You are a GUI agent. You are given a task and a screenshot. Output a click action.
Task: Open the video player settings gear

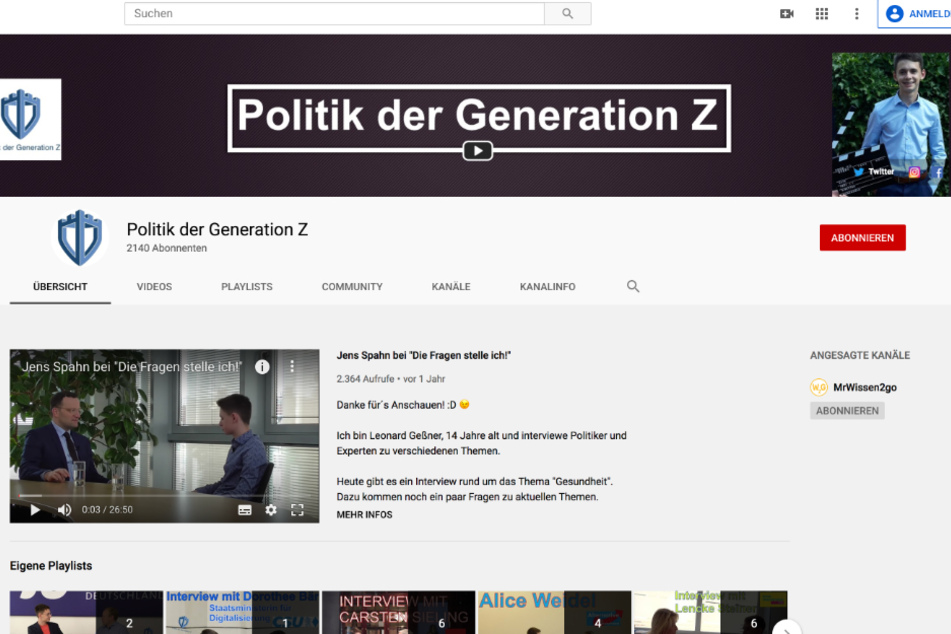pyautogui.click(x=271, y=510)
